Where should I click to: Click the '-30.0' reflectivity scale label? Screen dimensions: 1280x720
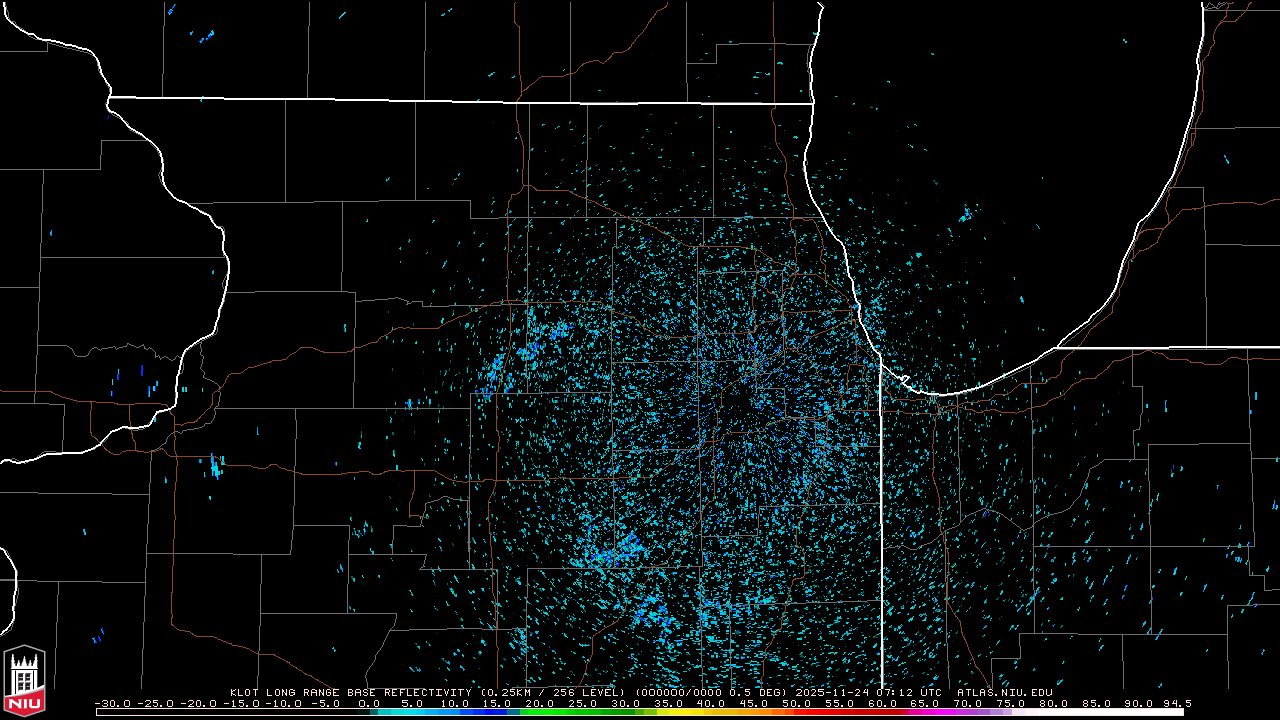(112, 704)
